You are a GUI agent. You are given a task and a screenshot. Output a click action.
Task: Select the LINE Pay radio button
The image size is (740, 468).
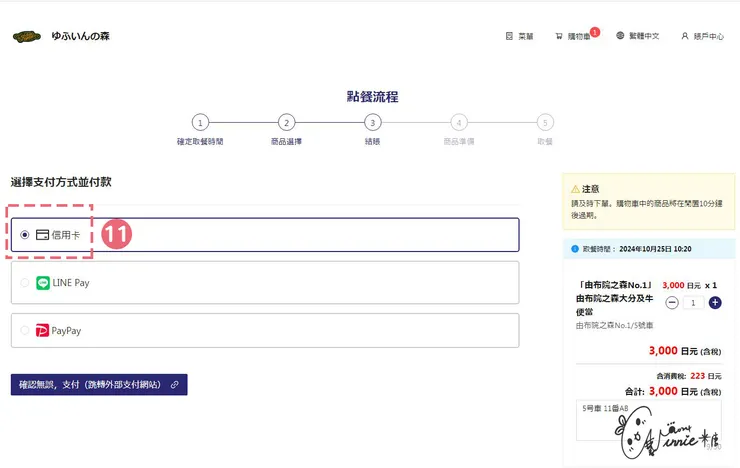coord(25,283)
